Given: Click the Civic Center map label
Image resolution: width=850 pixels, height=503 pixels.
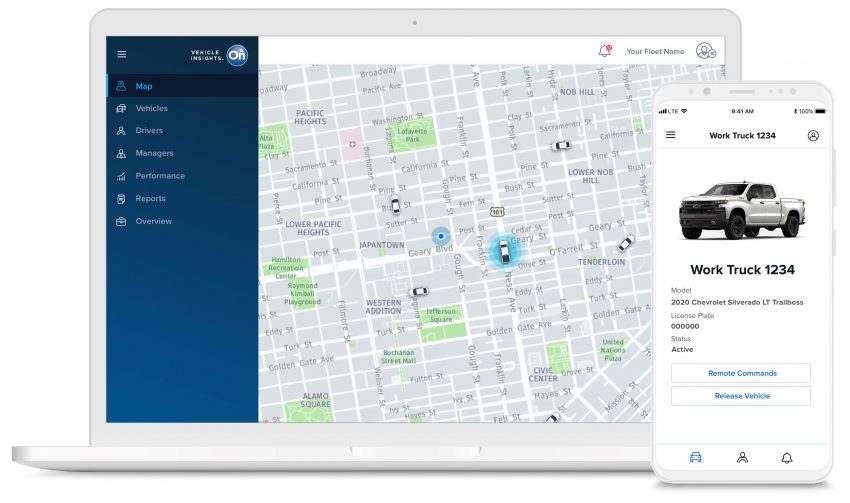Looking at the screenshot, I should click(x=543, y=375).
